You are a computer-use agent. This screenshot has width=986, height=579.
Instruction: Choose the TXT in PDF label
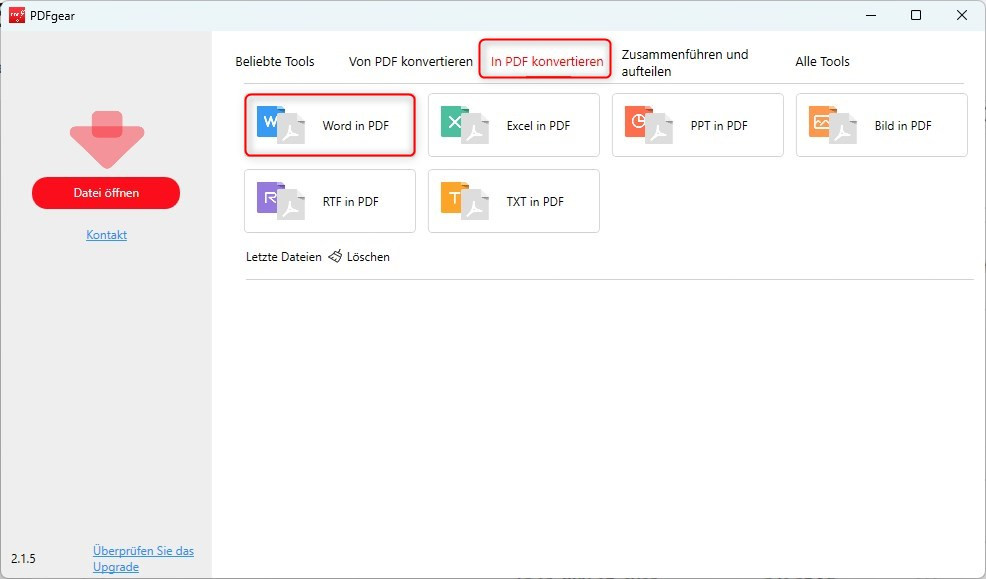(x=535, y=201)
